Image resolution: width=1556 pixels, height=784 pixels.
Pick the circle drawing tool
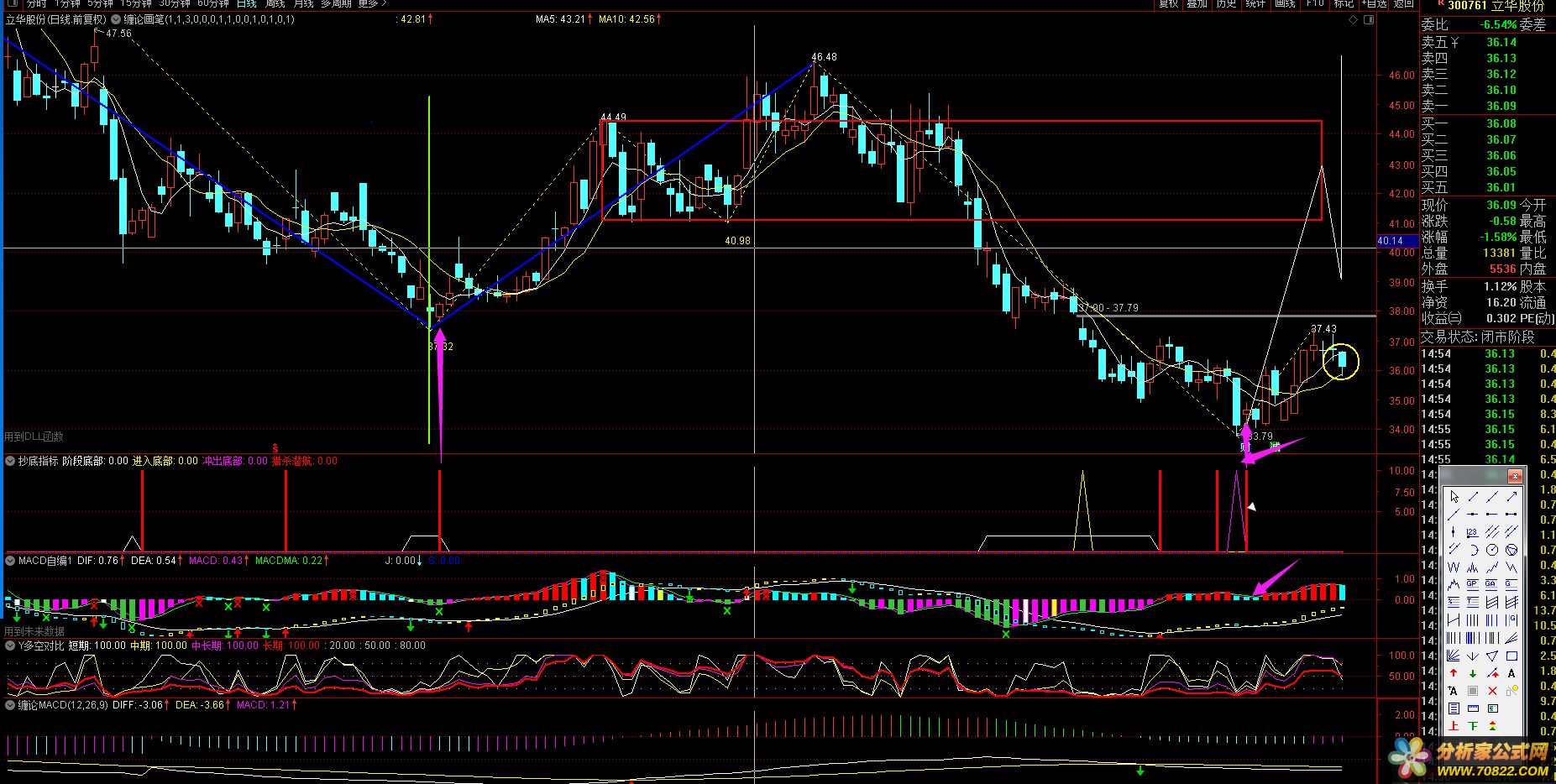click(x=1492, y=550)
